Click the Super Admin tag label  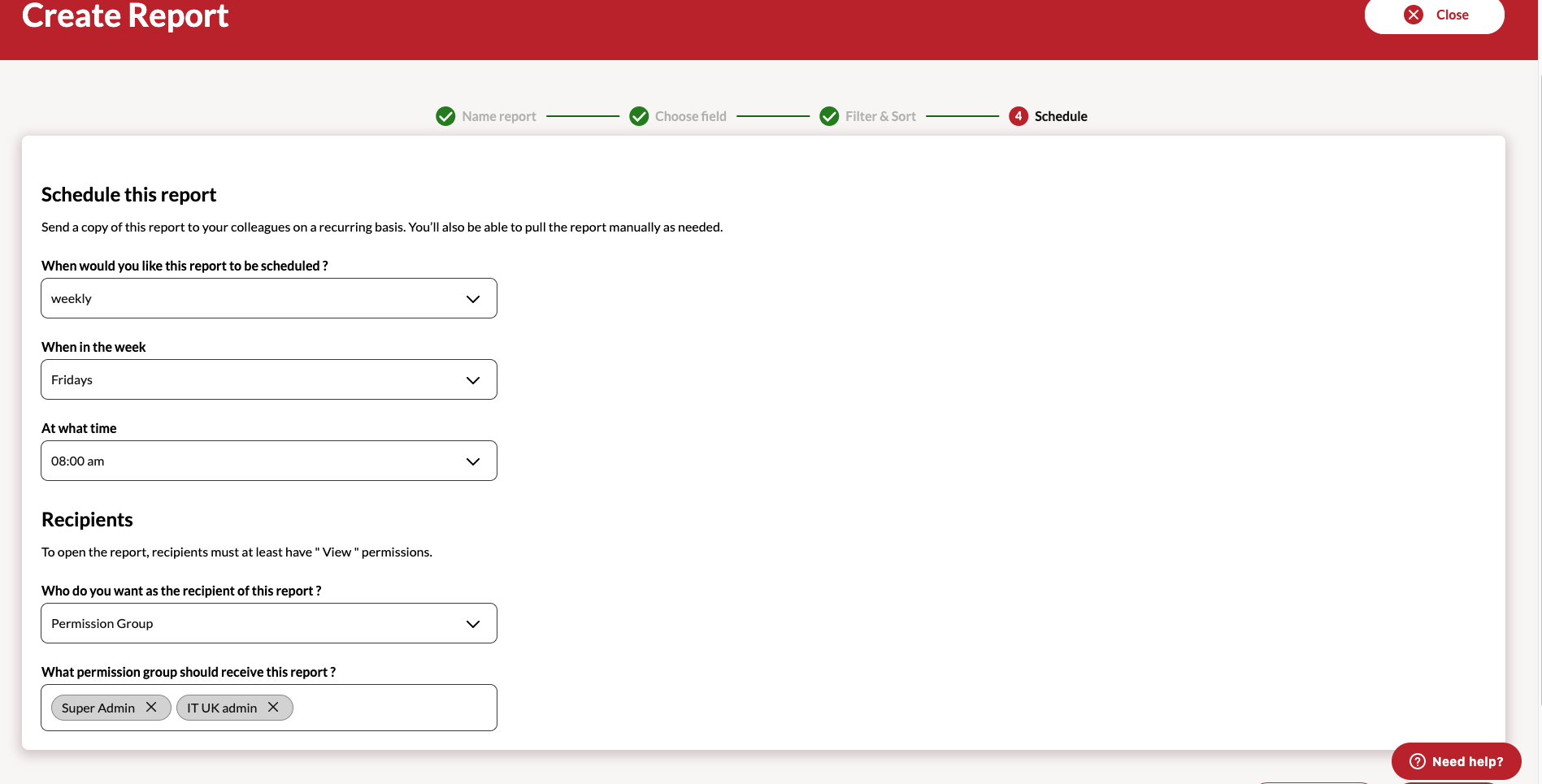point(98,708)
